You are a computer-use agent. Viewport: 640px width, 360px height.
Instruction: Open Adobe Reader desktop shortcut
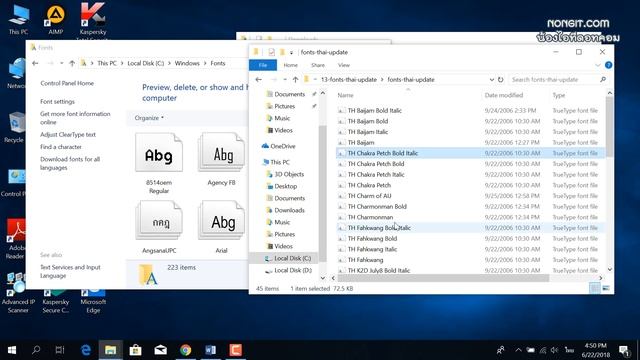(16, 239)
